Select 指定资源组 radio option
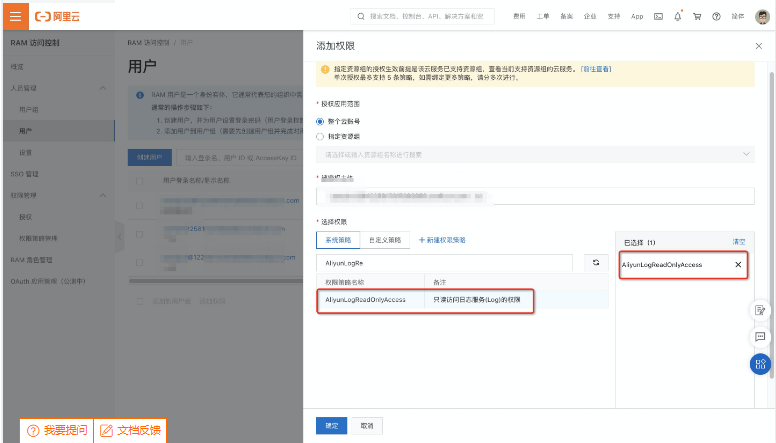 point(320,137)
